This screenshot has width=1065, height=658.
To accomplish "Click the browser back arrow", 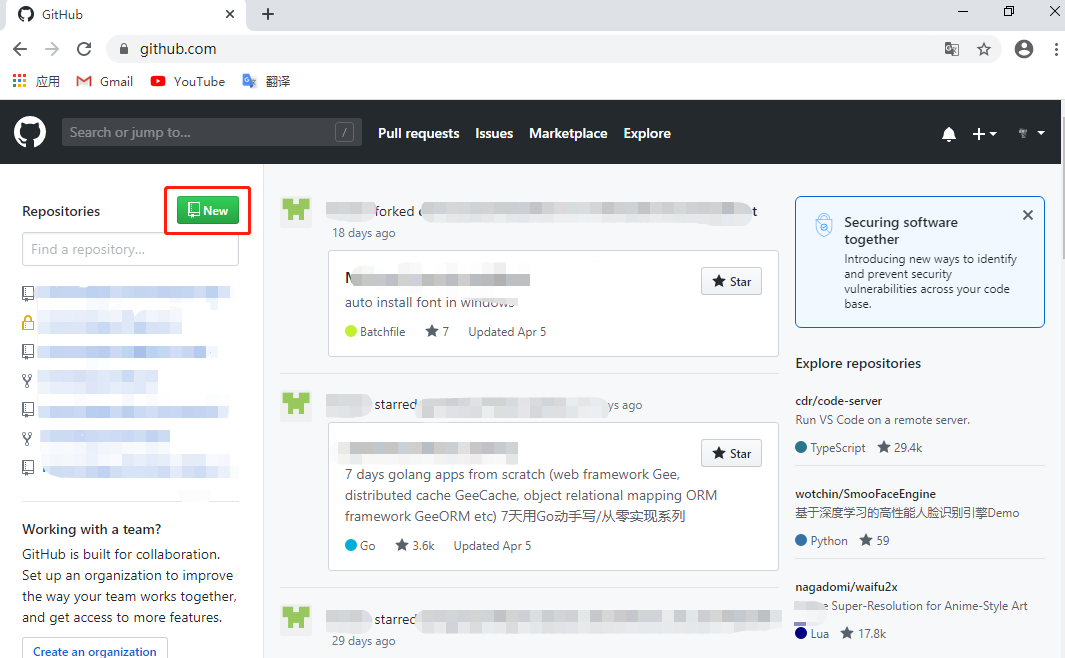I will point(20,49).
